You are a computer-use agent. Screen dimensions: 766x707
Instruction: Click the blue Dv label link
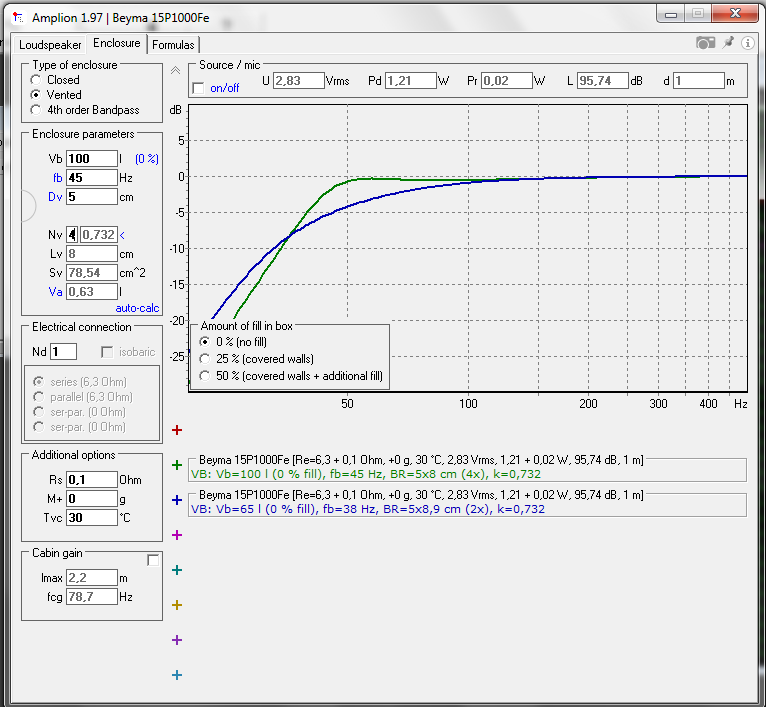55,197
